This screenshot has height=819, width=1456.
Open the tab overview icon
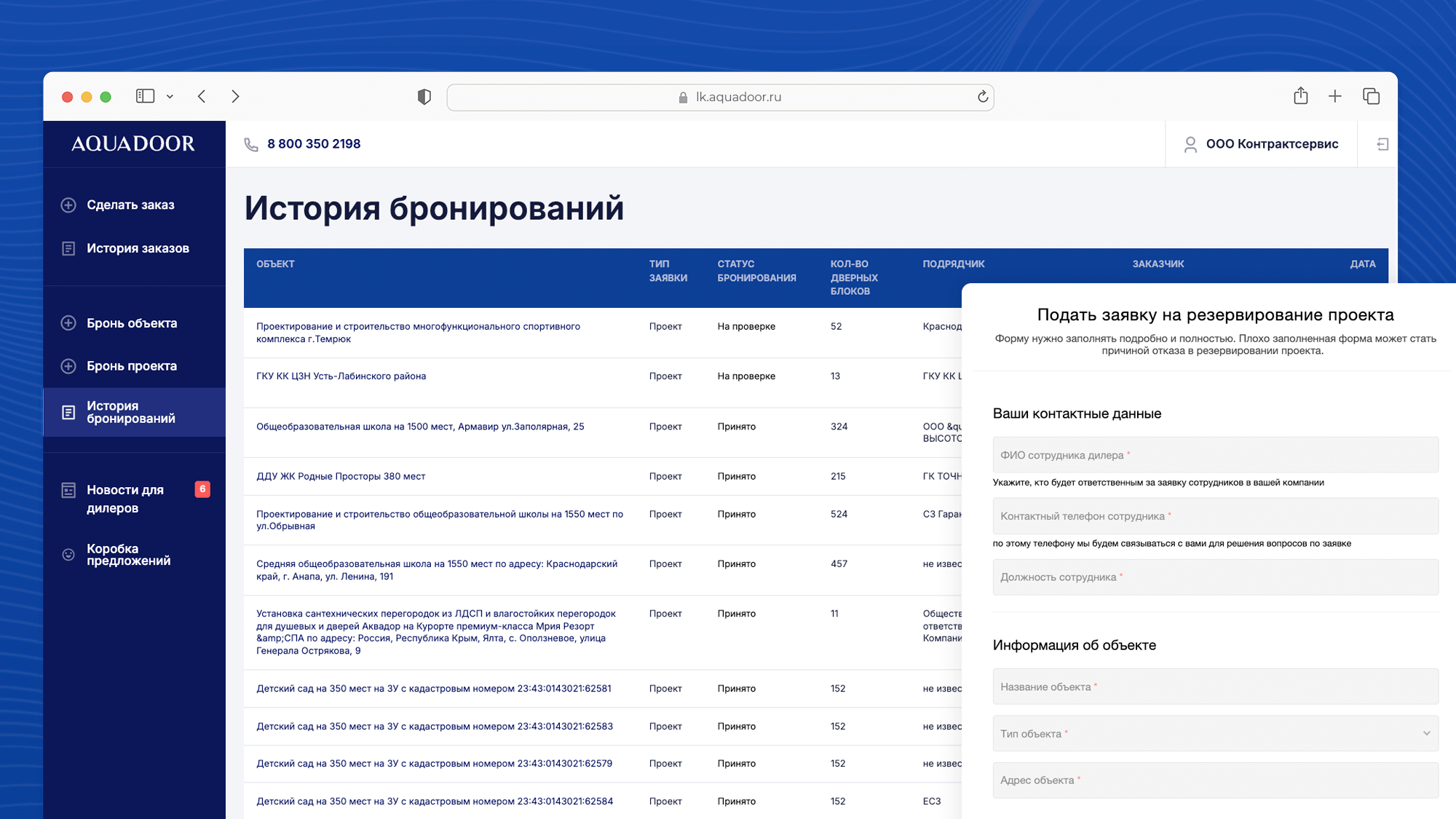tap(1372, 95)
